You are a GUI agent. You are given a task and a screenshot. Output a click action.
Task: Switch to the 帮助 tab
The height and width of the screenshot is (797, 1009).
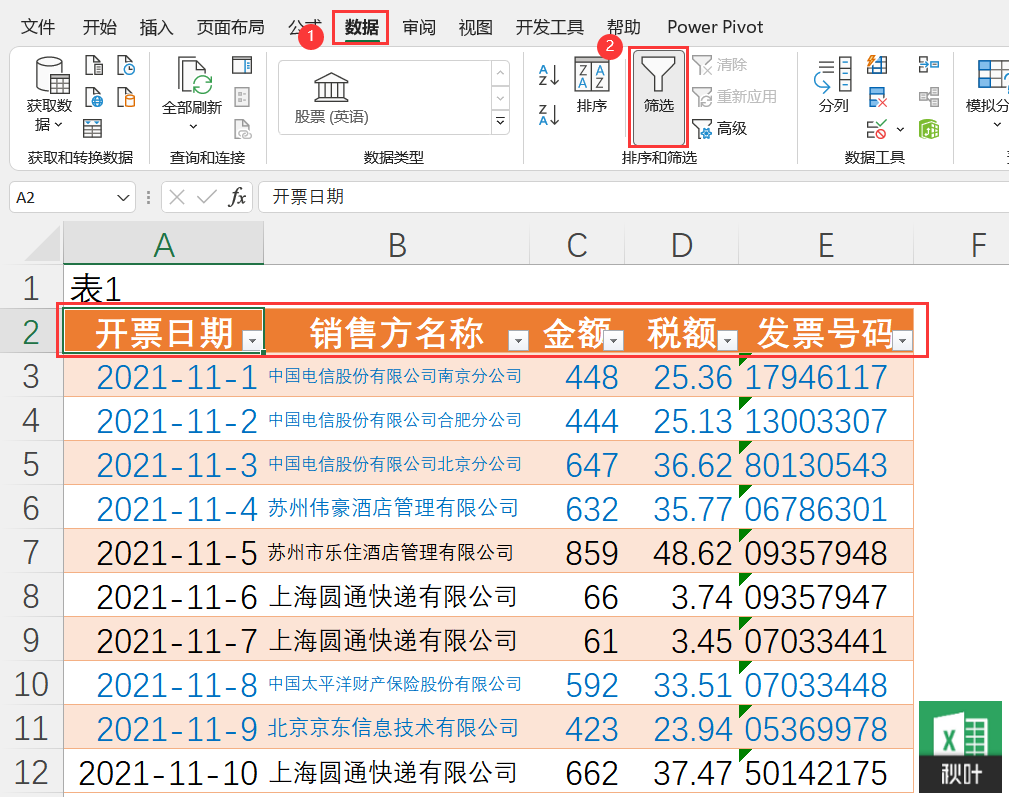click(624, 27)
